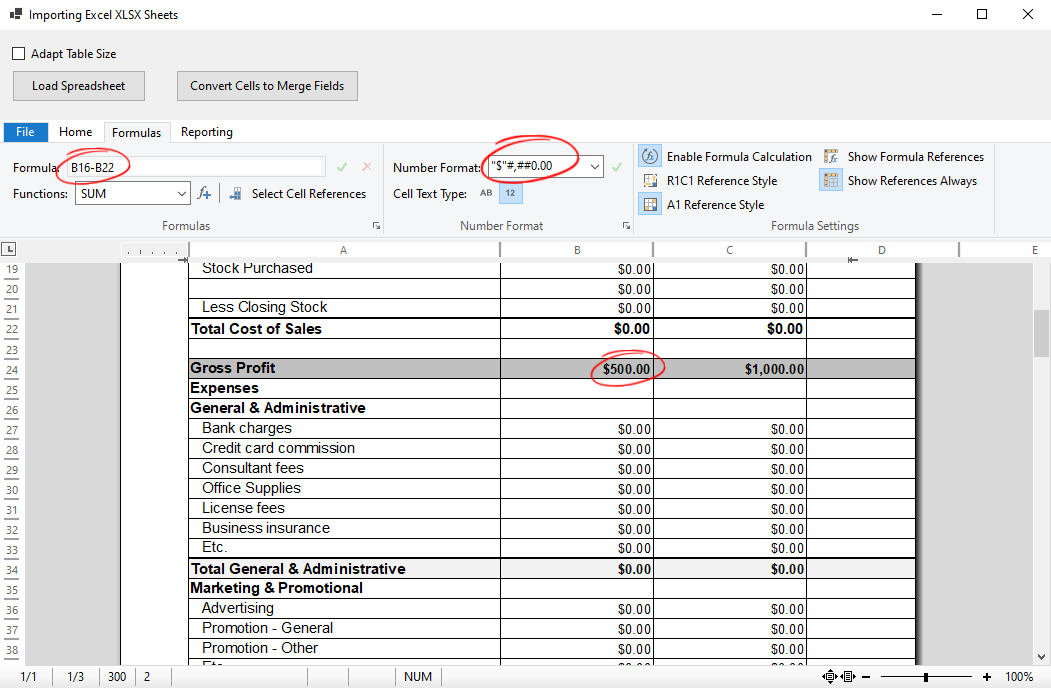This screenshot has width=1051, height=688.
Task: Accept formula with green checkmark
Action: pyautogui.click(x=342, y=167)
